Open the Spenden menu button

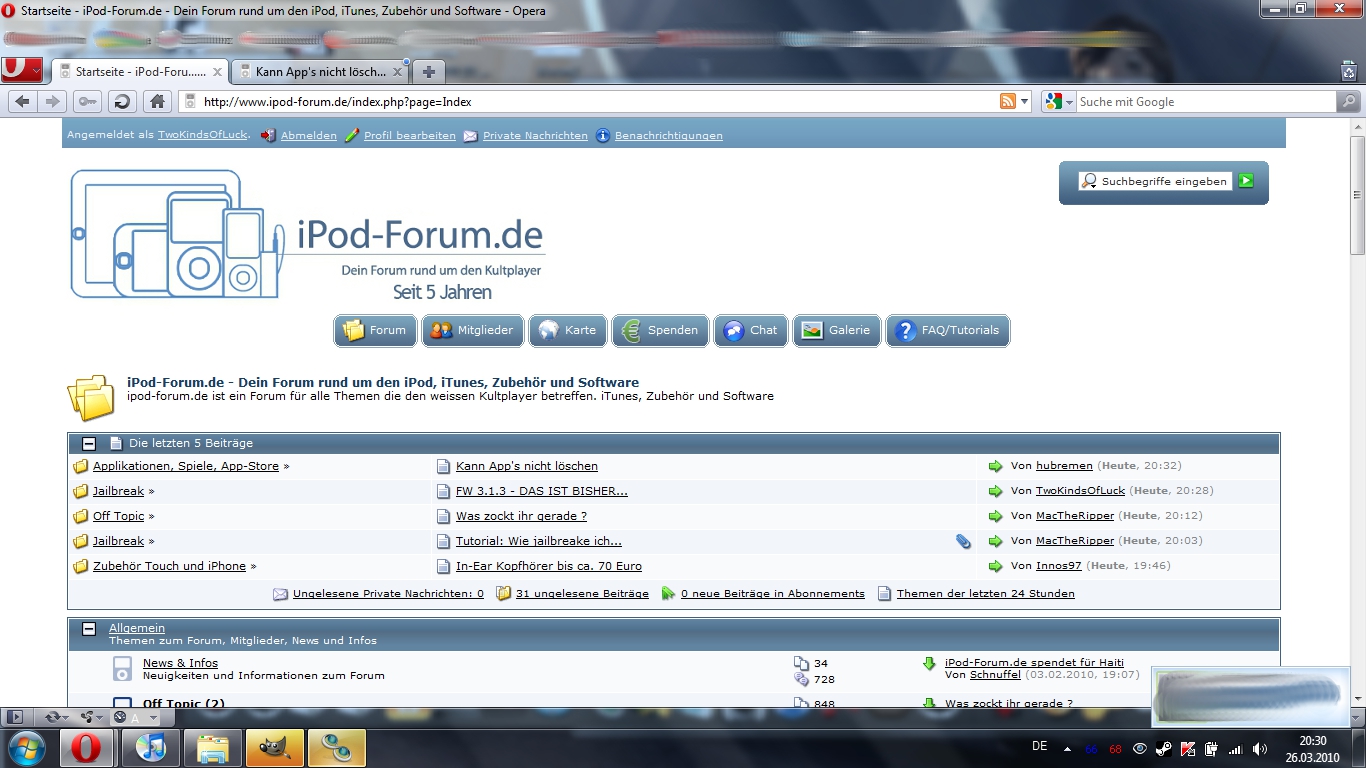pyautogui.click(x=661, y=330)
